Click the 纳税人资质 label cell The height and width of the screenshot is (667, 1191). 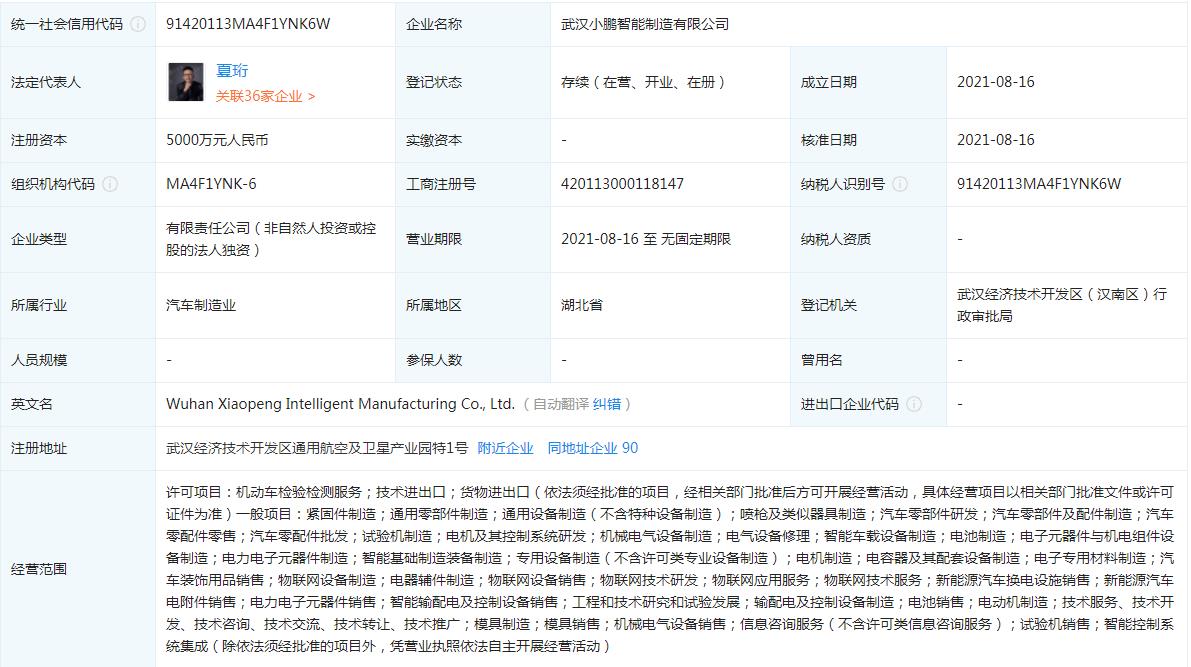[x=868, y=239]
